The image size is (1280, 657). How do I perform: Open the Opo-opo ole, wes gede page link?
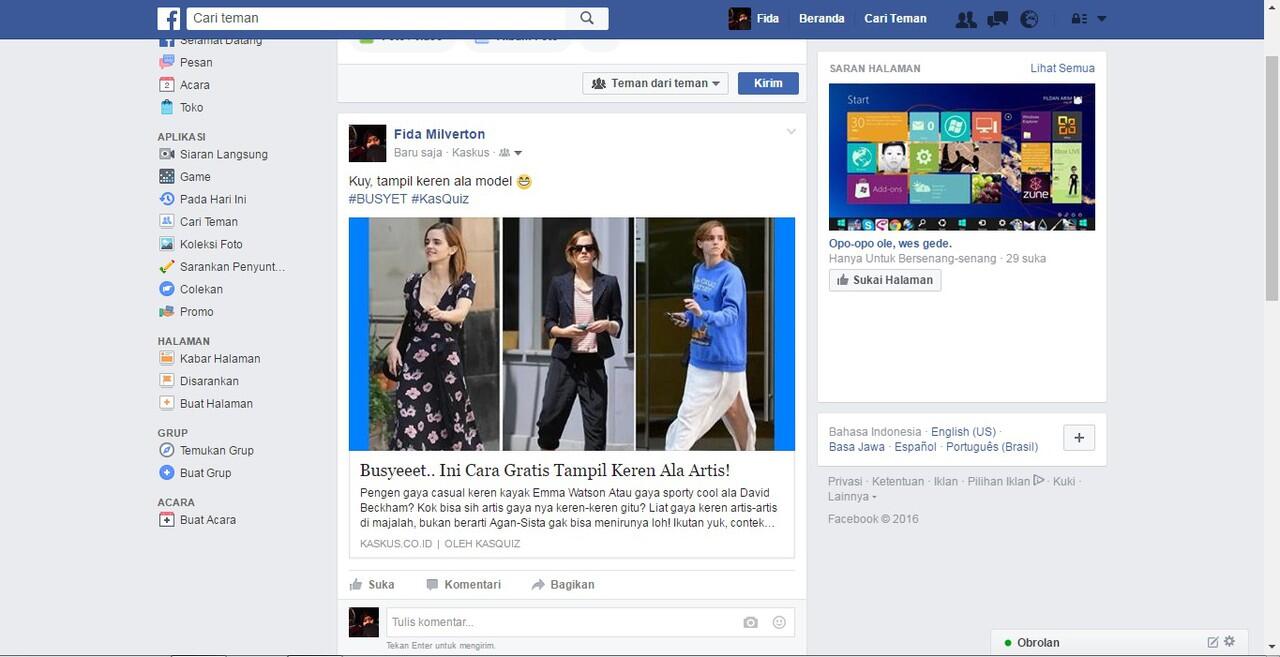pos(890,243)
